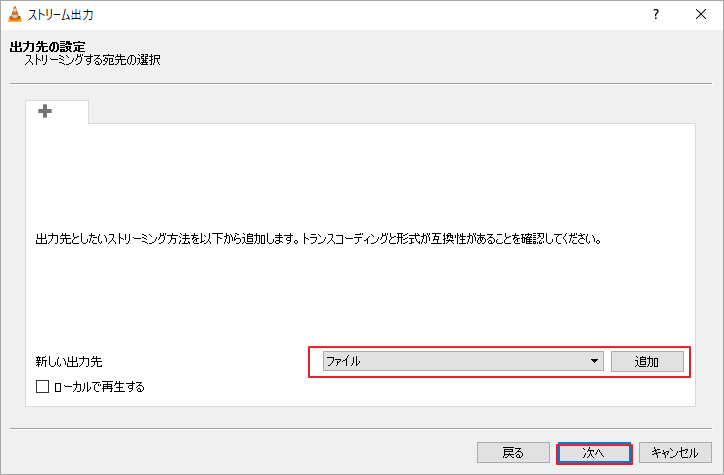Cancel the dialog with キャンセル
This screenshot has height=475, width=724.
pyautogui.click(x=675, y=452)
